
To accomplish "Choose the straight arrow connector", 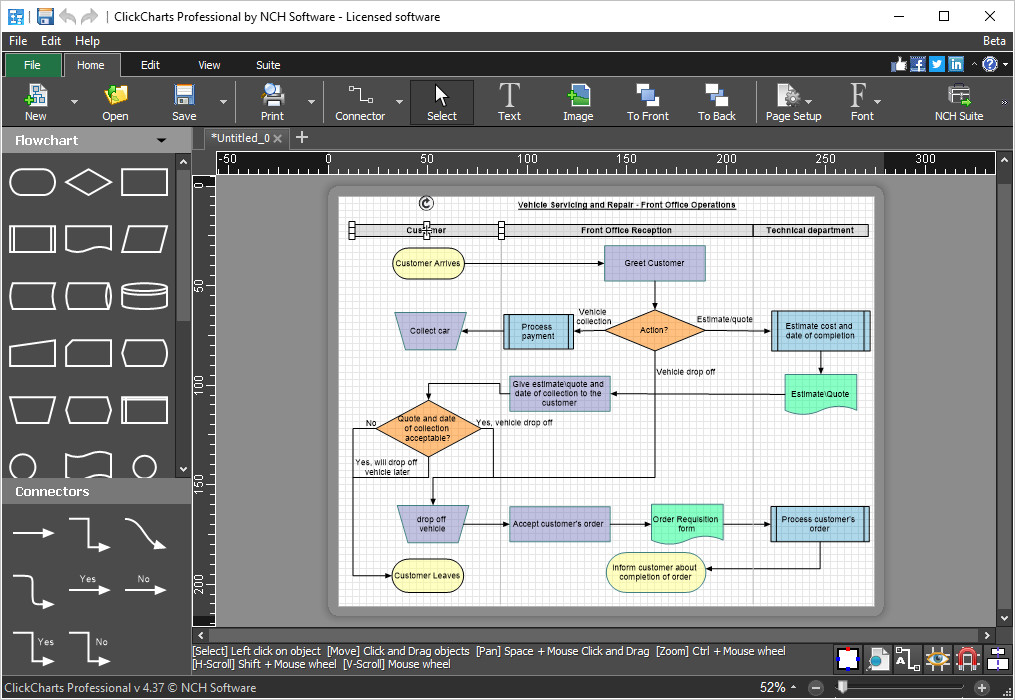I will pos(34,533).
